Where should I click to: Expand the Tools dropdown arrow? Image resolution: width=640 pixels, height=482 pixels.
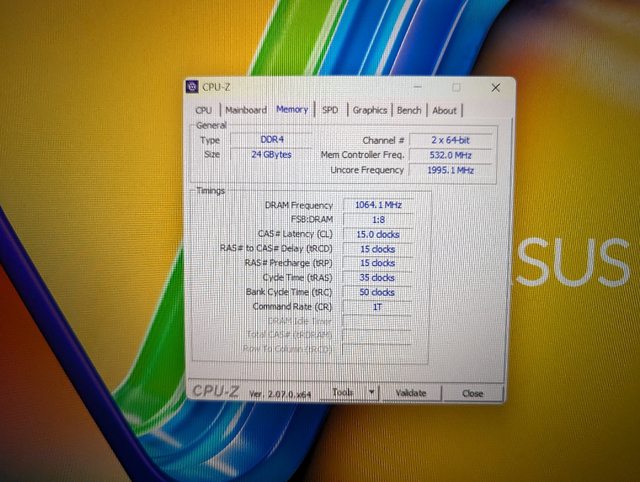tap(371, 393)
